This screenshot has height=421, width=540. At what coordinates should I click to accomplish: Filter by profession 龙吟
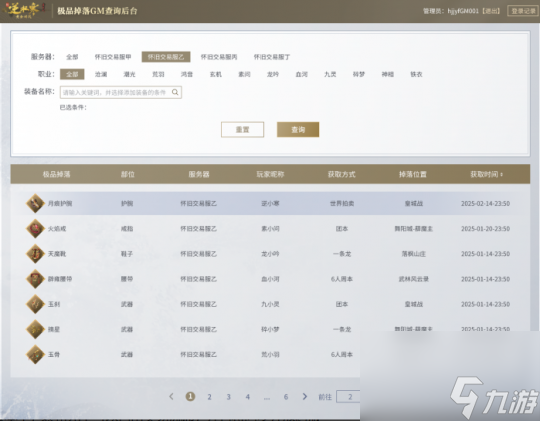[273, 74]
